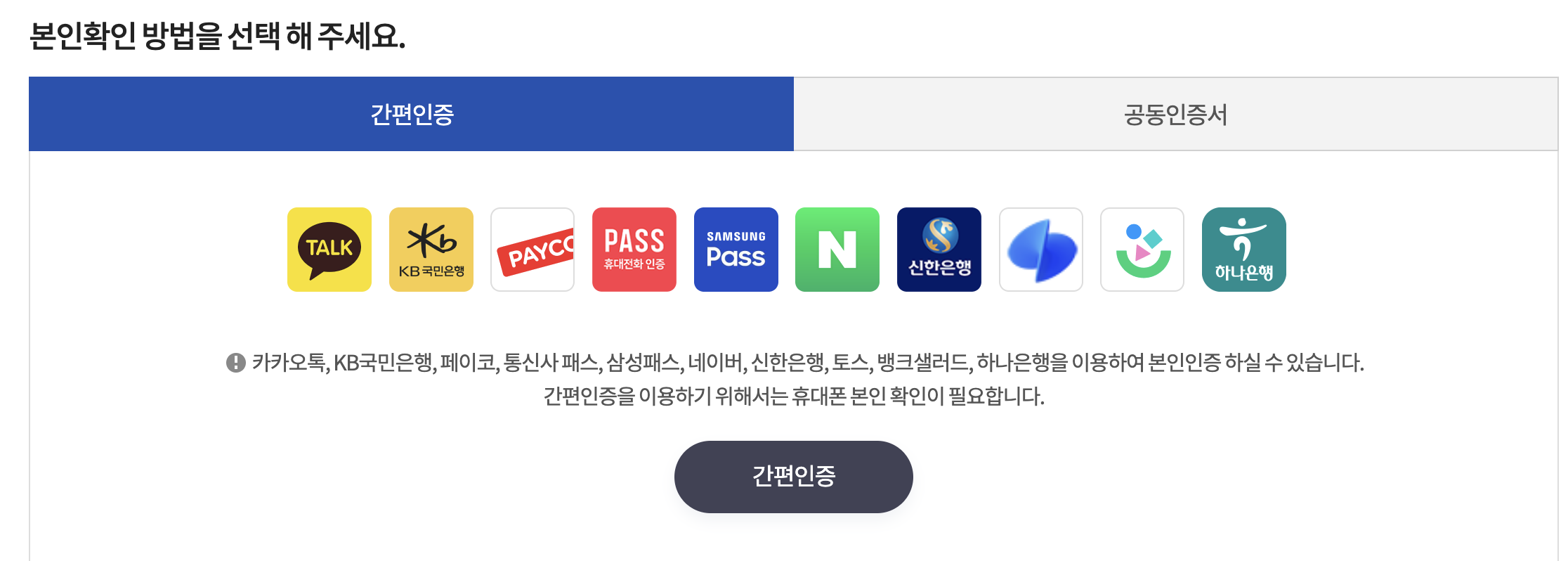Select the blue Toss icon
Viewport: 1568px width, 561px height.
pos(1041,250)
